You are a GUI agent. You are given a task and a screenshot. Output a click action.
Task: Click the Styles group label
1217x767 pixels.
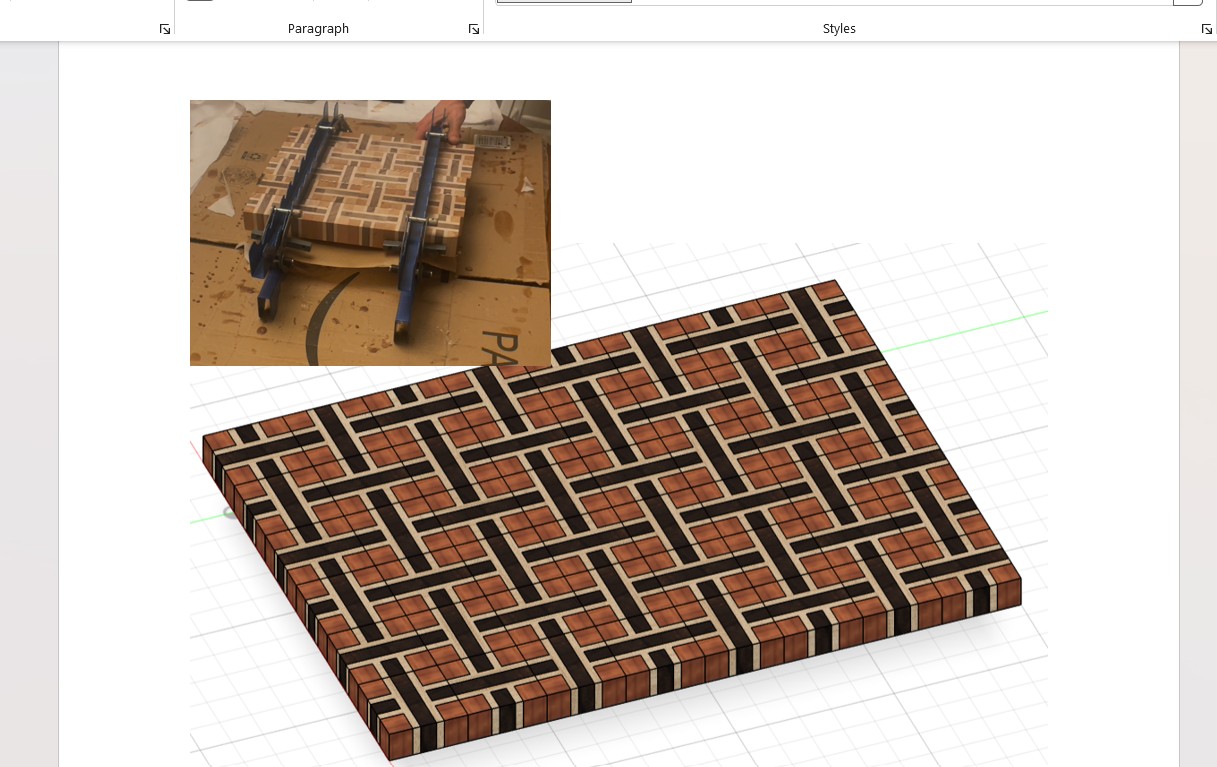tap(839, 29)
